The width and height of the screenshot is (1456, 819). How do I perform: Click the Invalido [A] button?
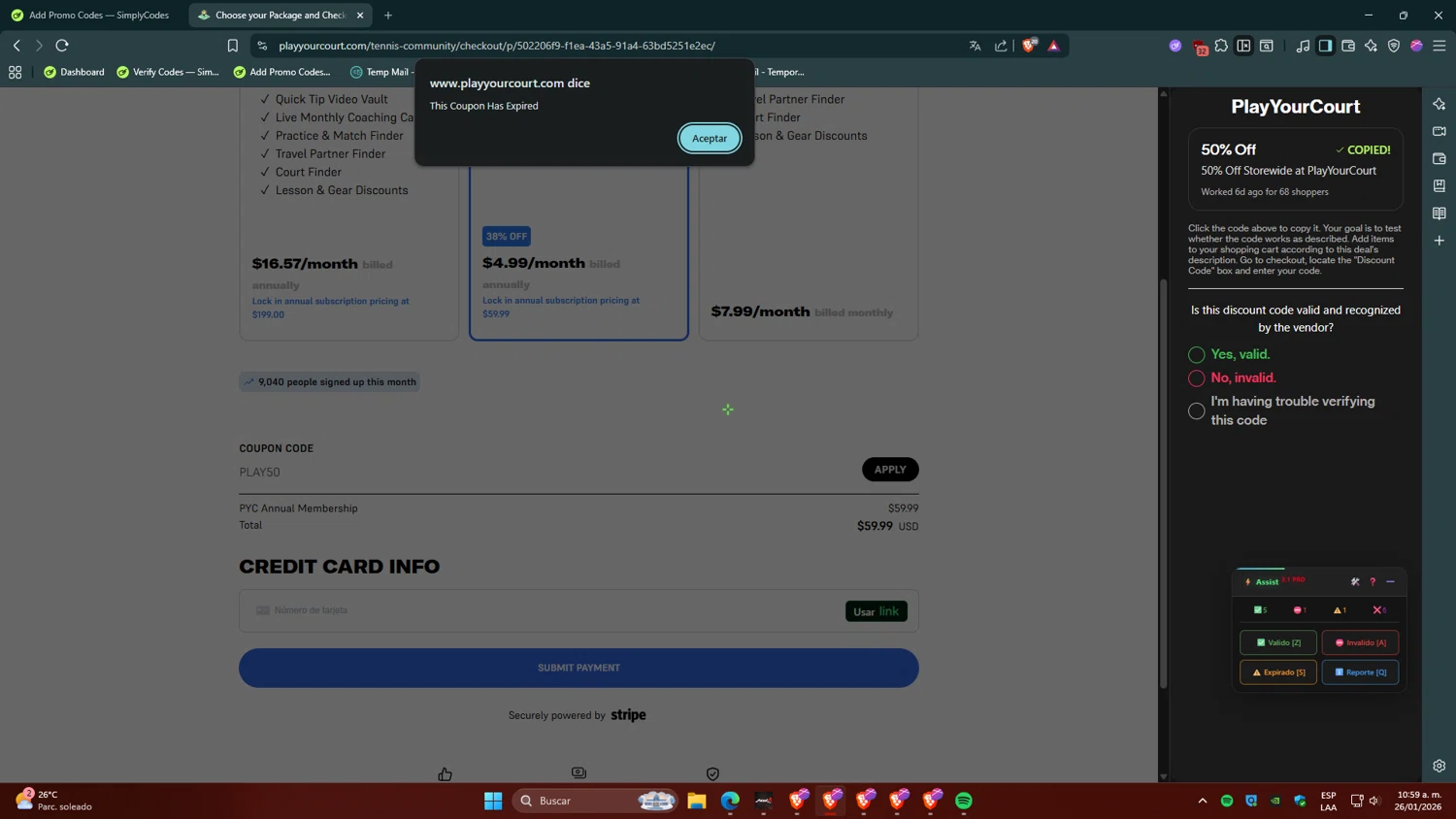click(1360, 642)
